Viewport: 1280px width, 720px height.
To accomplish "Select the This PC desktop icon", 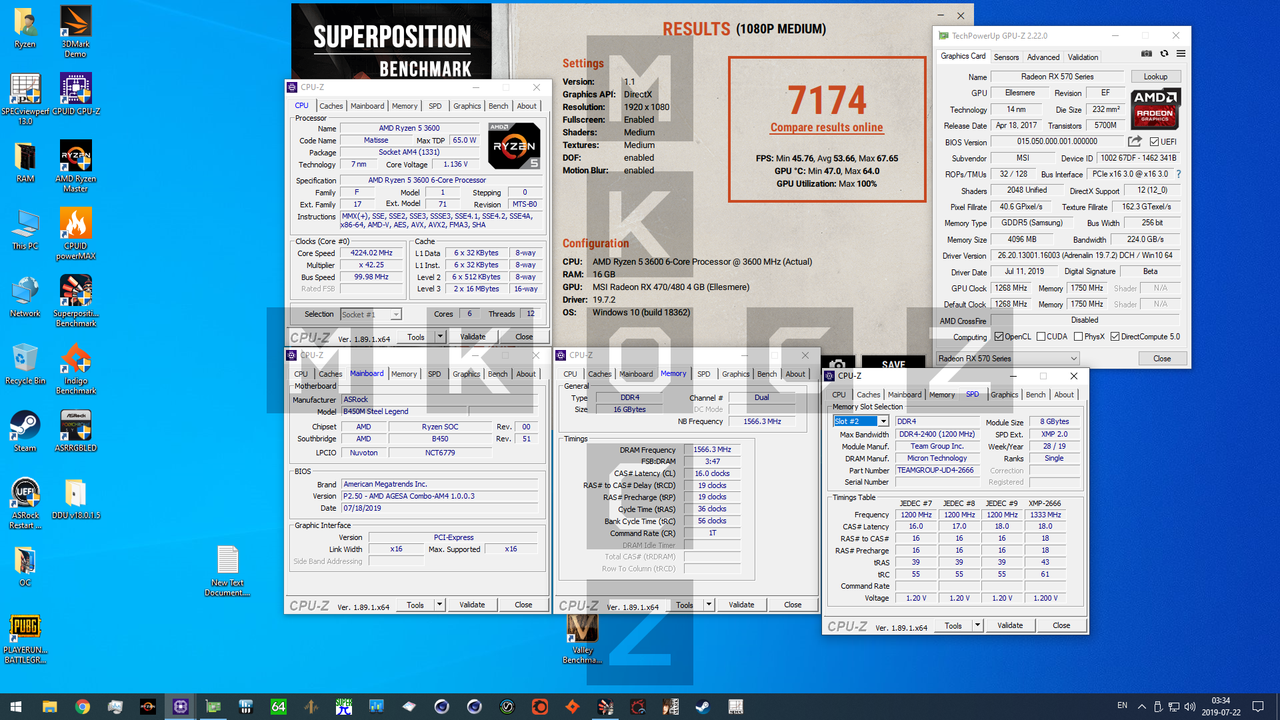I will pyautogui.click(x=25, y=230).
